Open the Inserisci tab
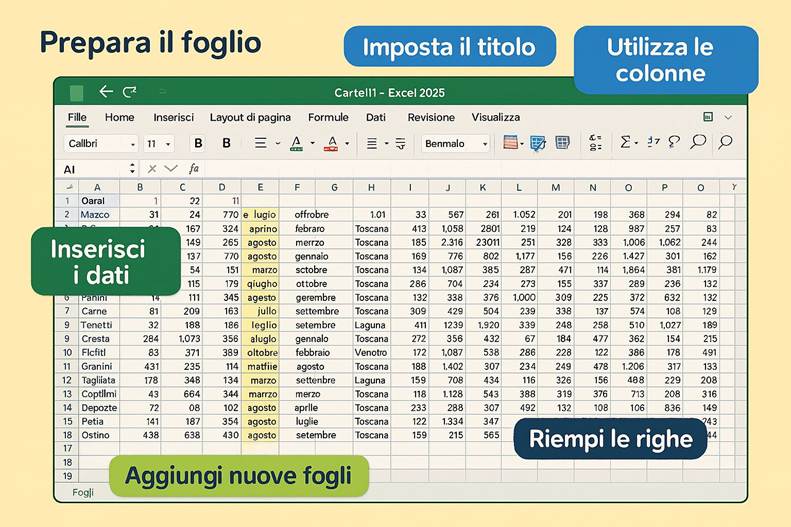791x527 pixels. point(174,117)
